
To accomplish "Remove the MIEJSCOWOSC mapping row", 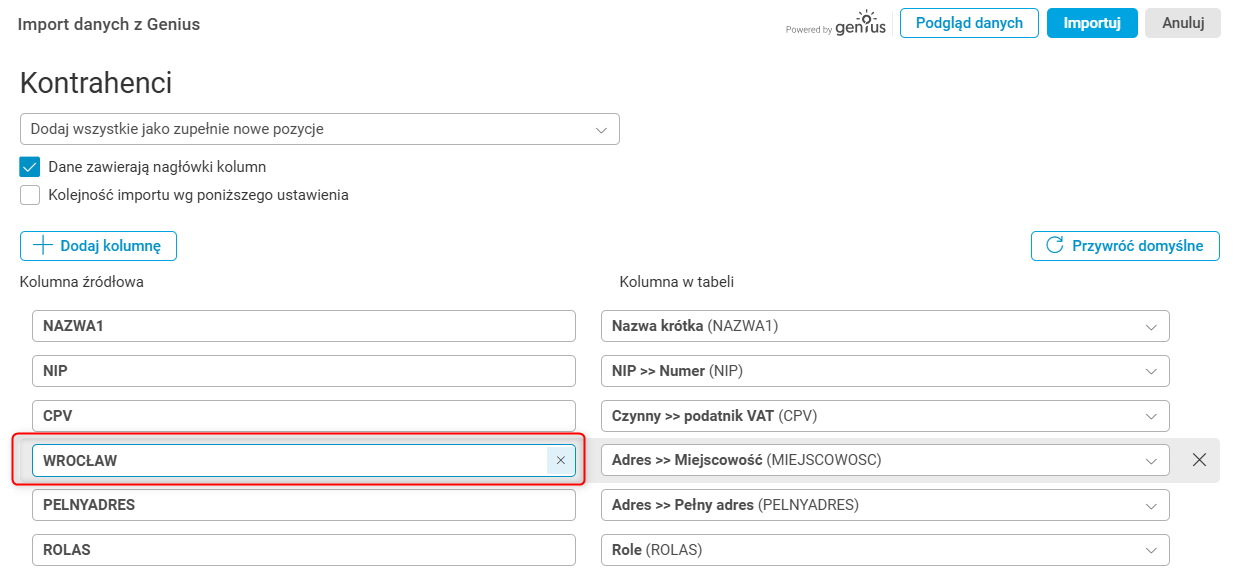I will click(1199, 460).
